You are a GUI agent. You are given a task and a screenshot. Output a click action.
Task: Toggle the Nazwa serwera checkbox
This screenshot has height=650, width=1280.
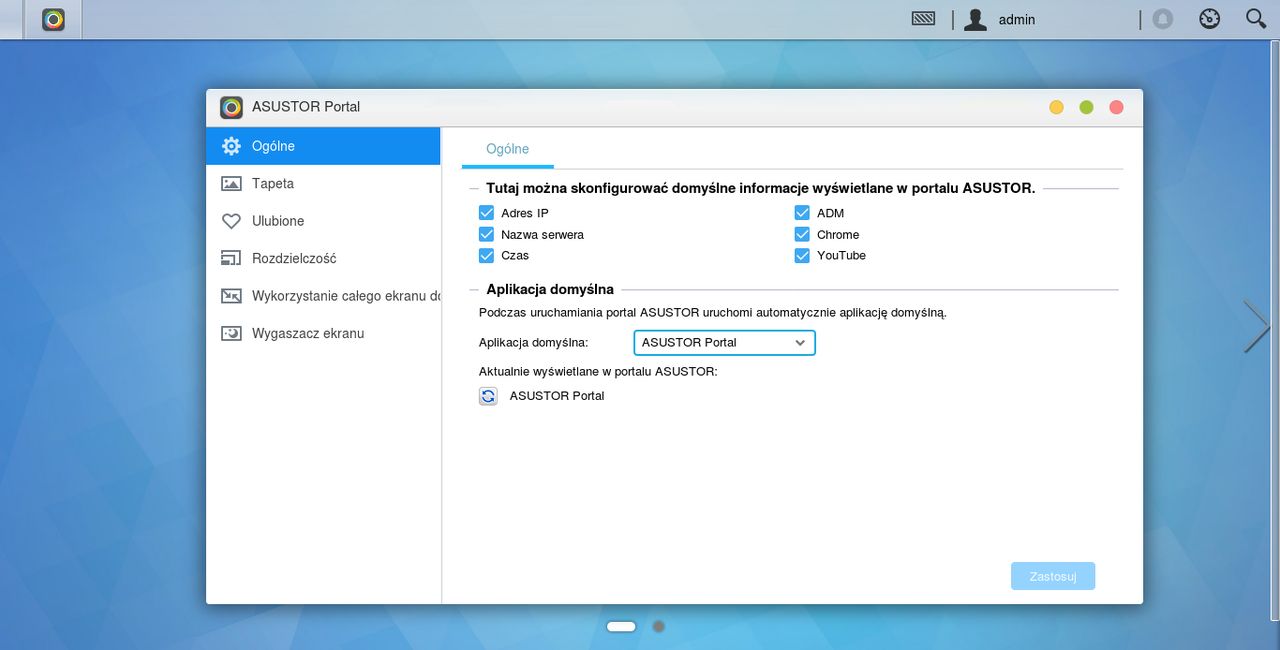pos(486,234)
